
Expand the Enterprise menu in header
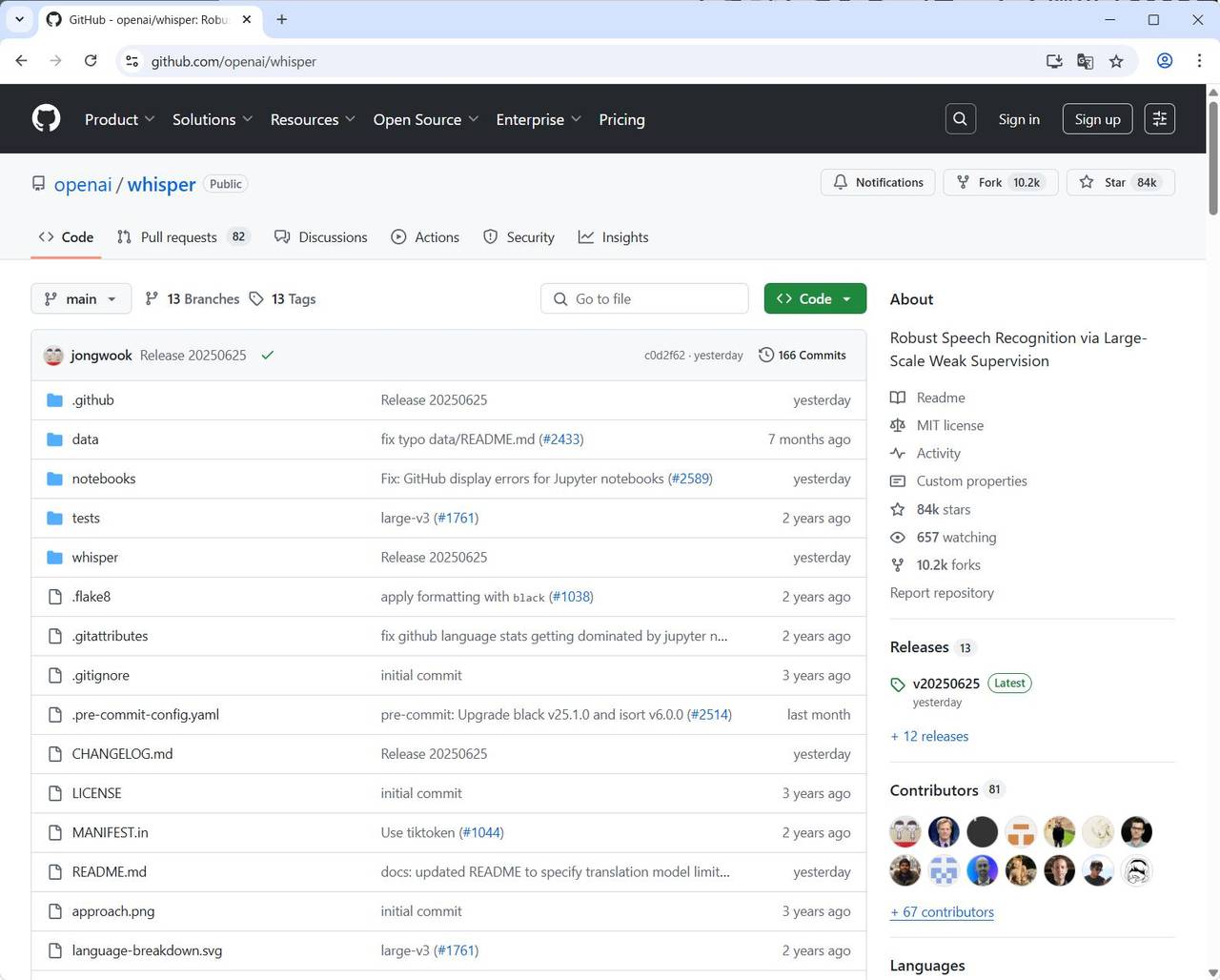tap(539, 119)
